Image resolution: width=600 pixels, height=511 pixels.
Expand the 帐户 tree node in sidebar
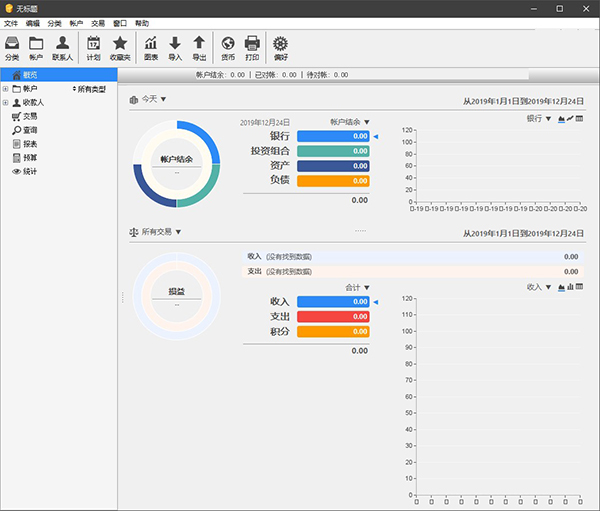coord(6,89)
